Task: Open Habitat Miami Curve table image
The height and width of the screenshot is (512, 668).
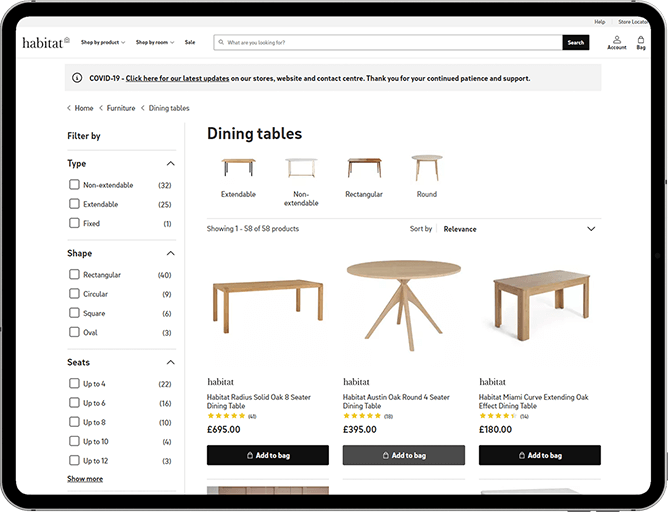Action: (540, 307)
